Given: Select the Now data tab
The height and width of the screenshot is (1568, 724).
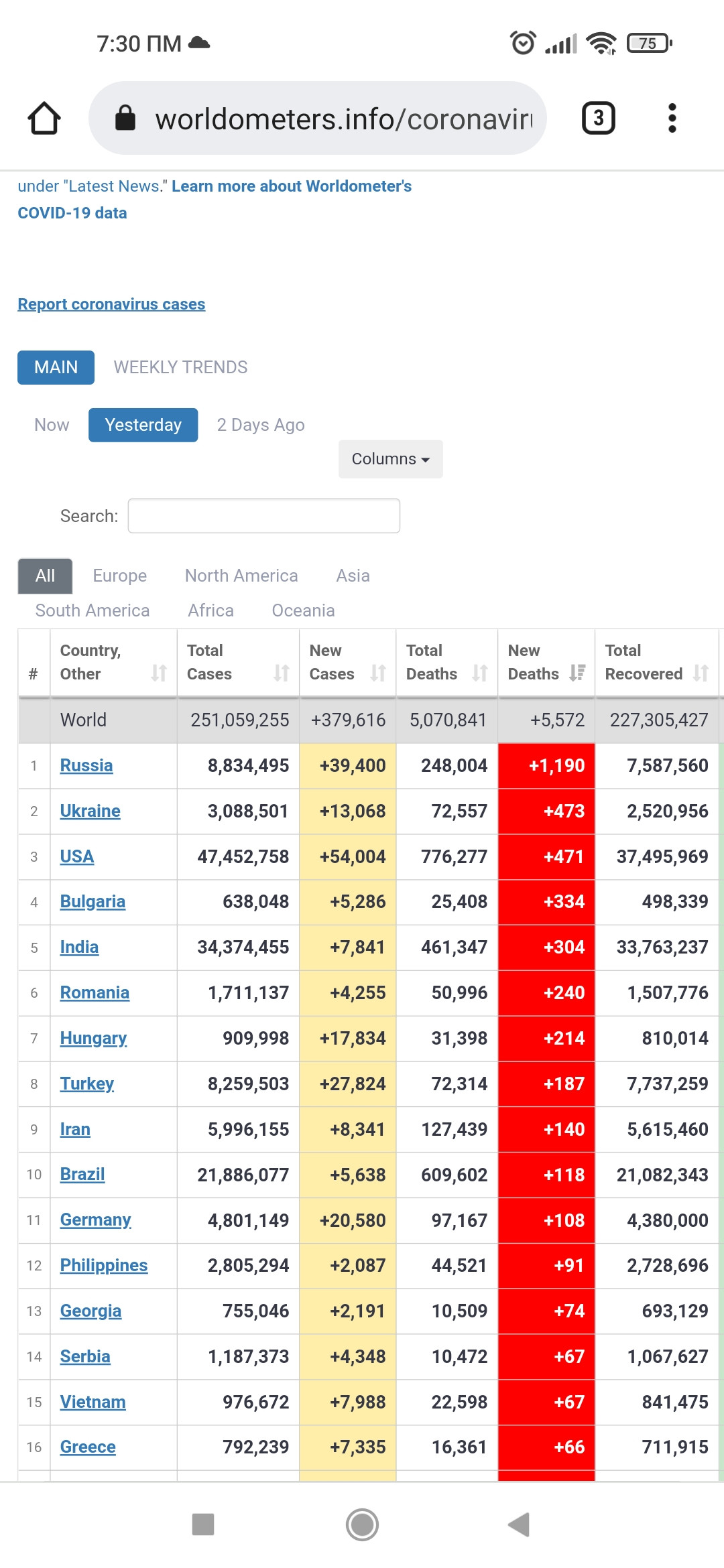Looking at the screenshot, I should pyautogui.click(x=52, y=425).
